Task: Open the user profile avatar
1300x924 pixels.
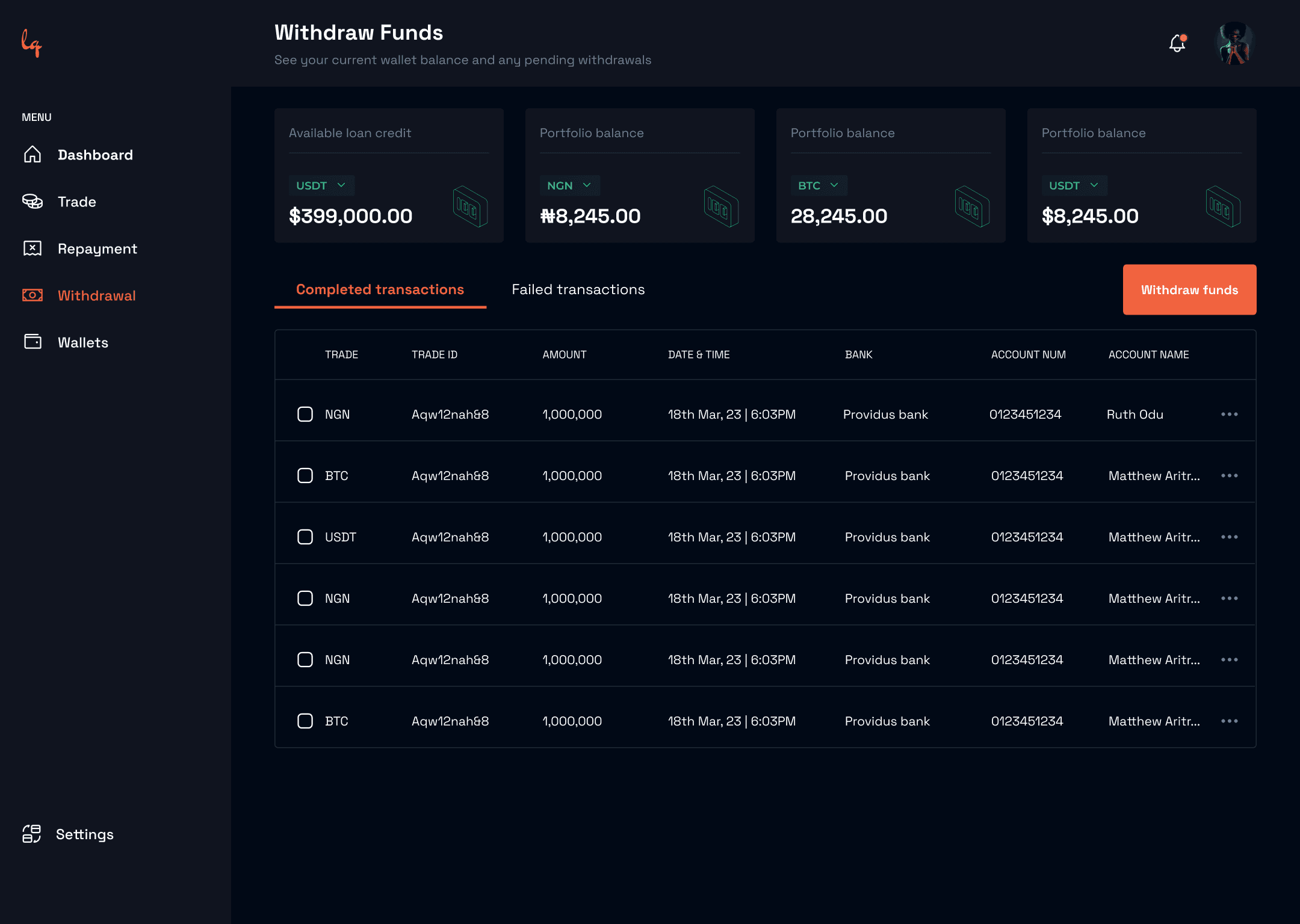Action: tap(1235, 43)
